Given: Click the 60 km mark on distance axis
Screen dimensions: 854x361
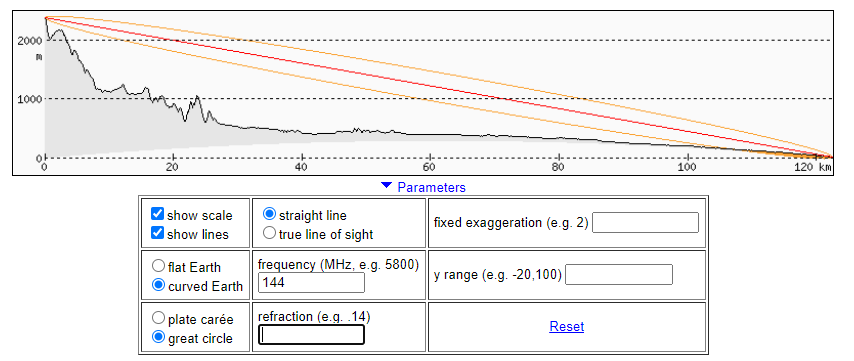Looking at the screenshot, I should pos(430,167).
